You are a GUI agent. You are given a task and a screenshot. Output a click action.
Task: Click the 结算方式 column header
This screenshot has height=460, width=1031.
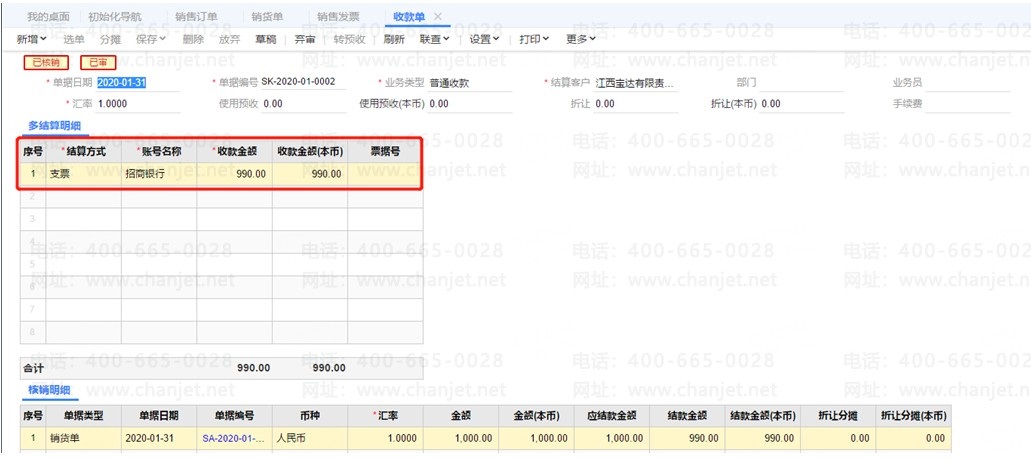coord(84,151)
